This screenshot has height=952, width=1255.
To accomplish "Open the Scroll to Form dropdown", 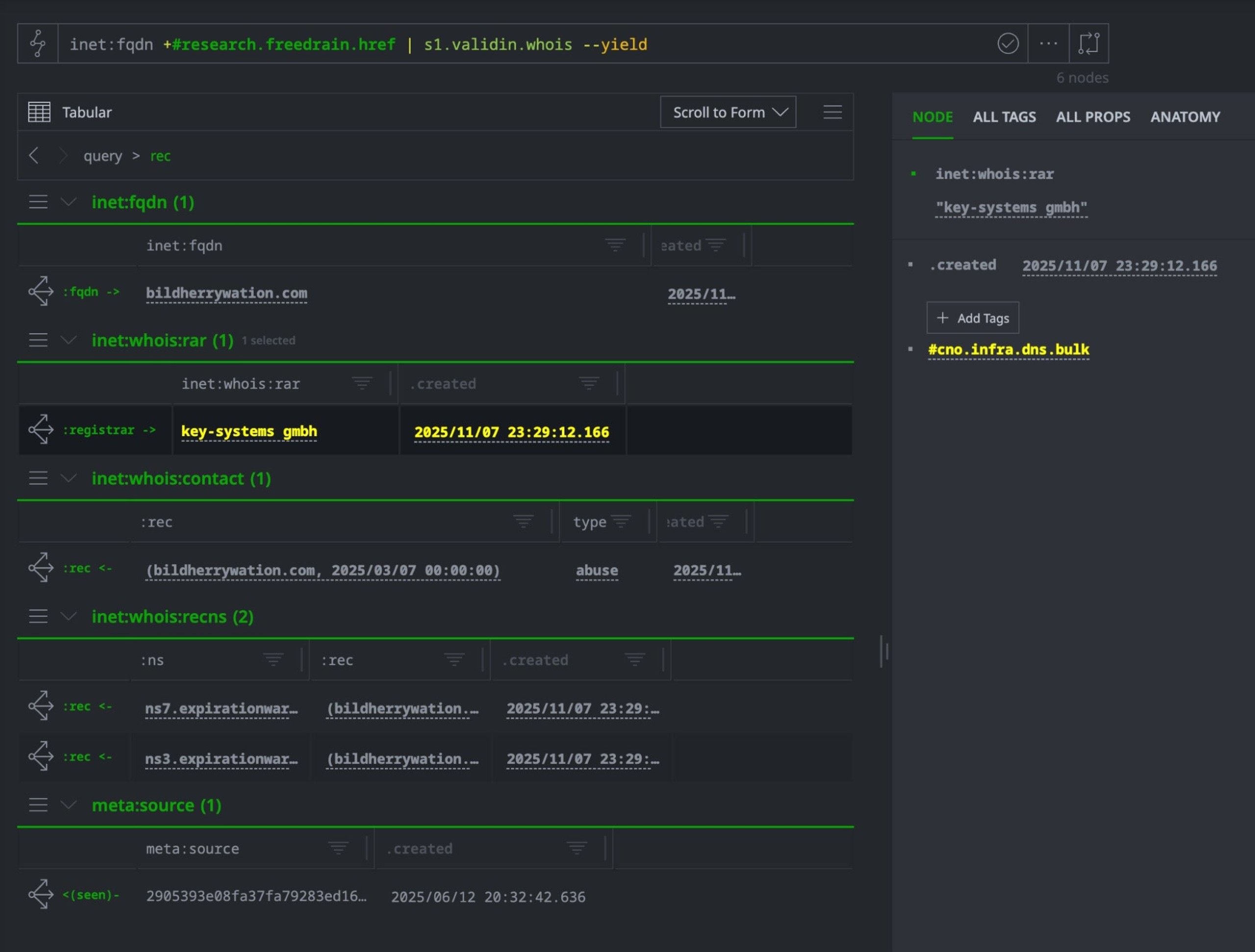I will tap(728, 112).
